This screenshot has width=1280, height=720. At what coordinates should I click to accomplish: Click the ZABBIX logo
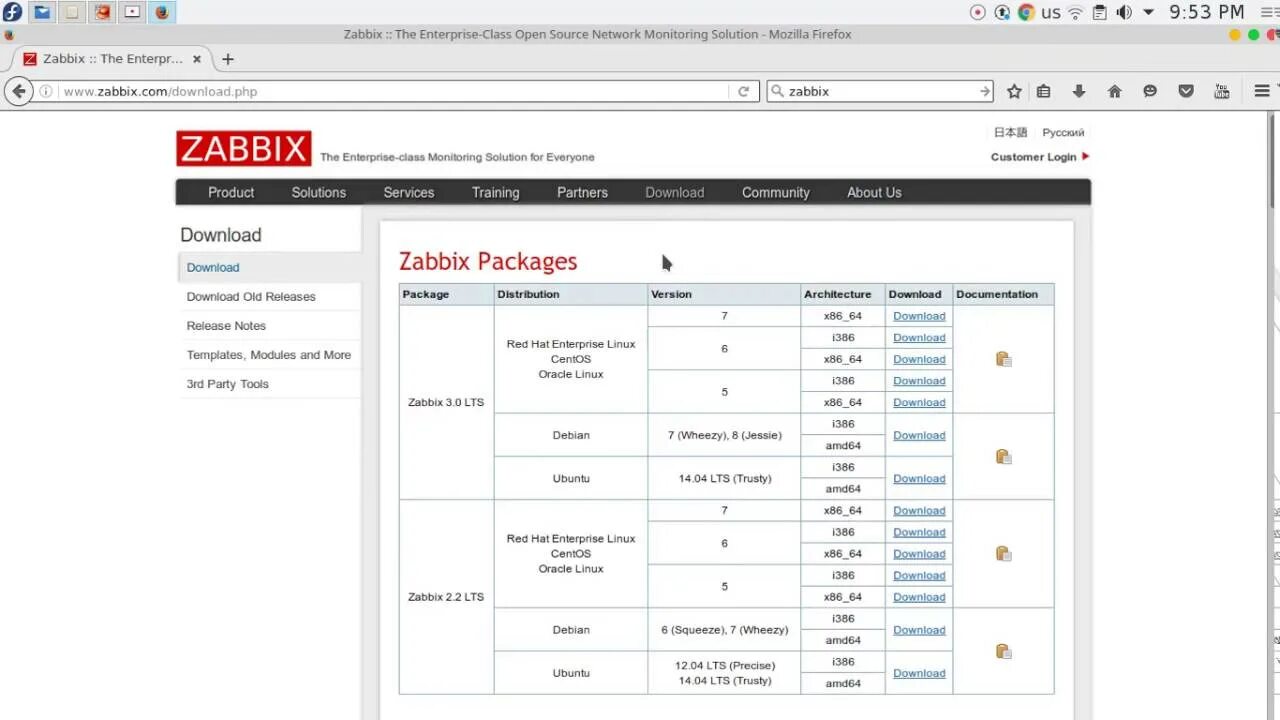244,149
